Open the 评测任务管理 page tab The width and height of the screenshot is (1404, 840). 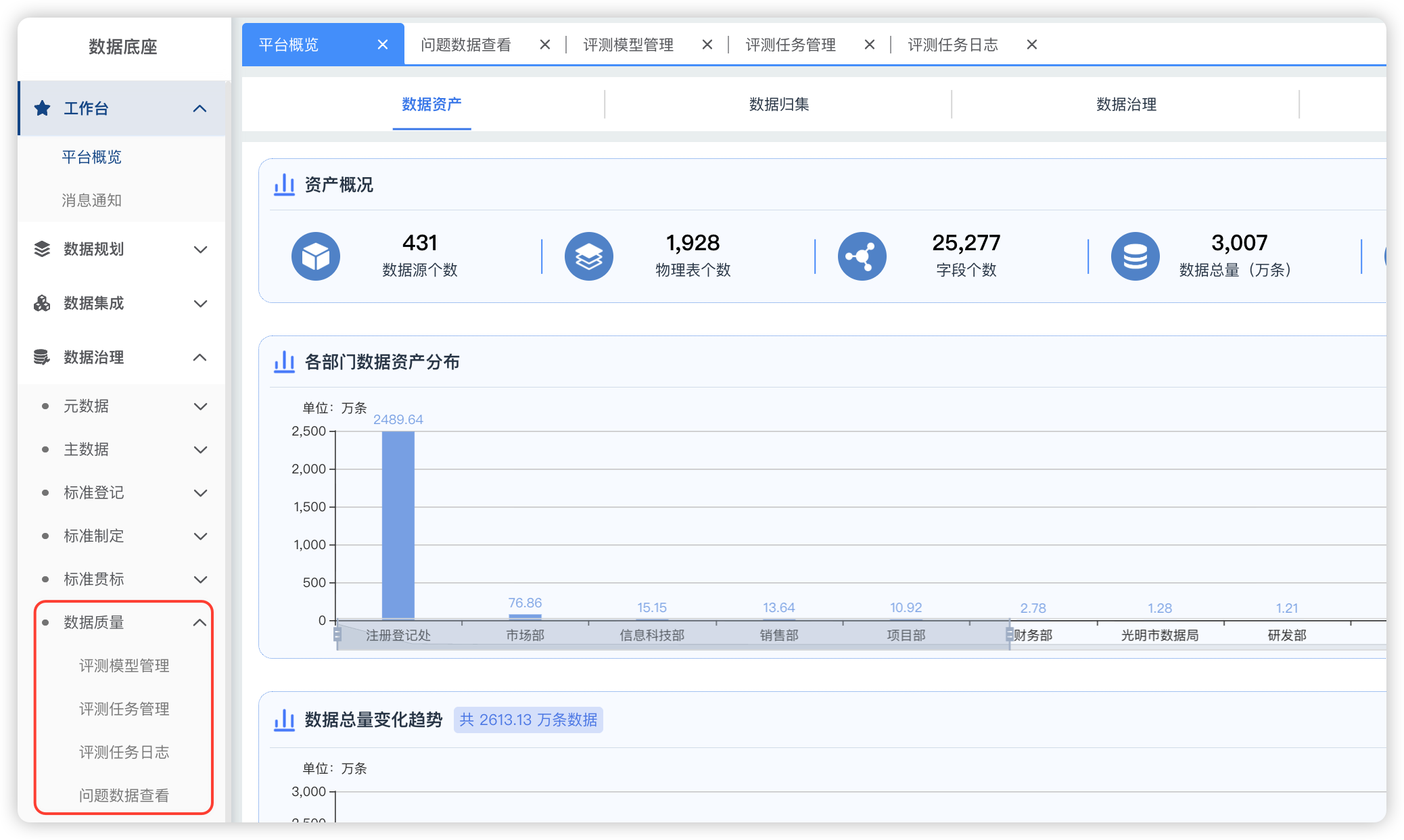(x=791, y=45)
